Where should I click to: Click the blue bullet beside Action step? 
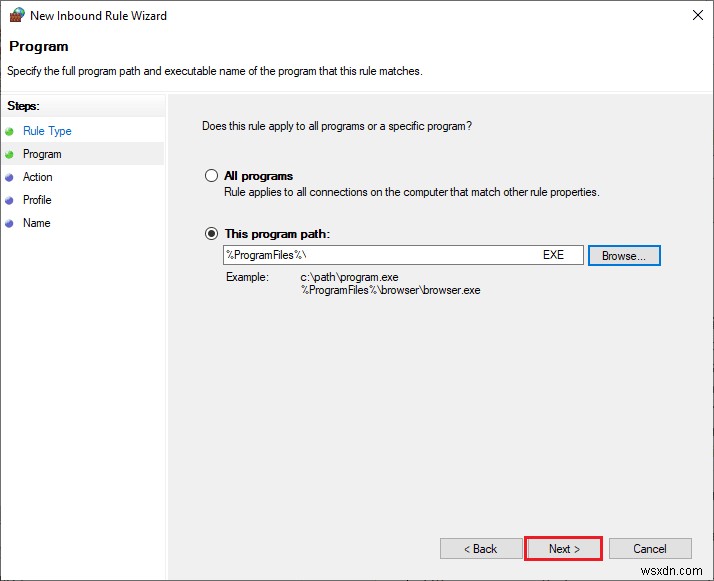coord(10,177)
